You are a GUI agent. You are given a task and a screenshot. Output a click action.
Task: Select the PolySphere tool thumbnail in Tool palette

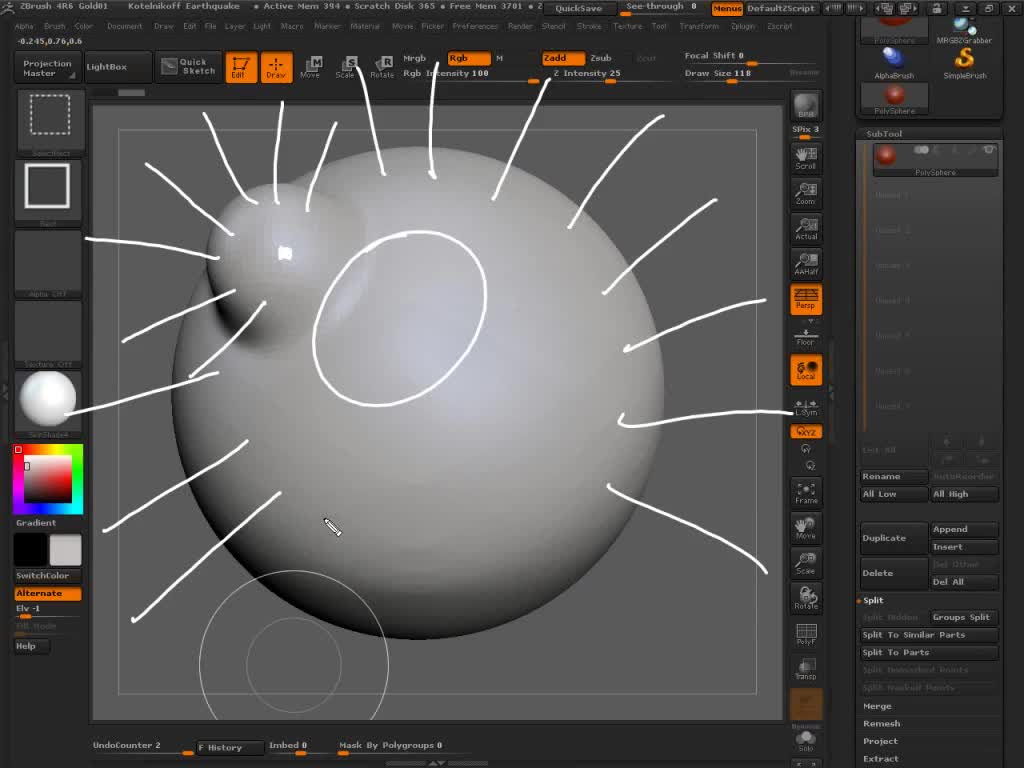(x=894, y=99)
